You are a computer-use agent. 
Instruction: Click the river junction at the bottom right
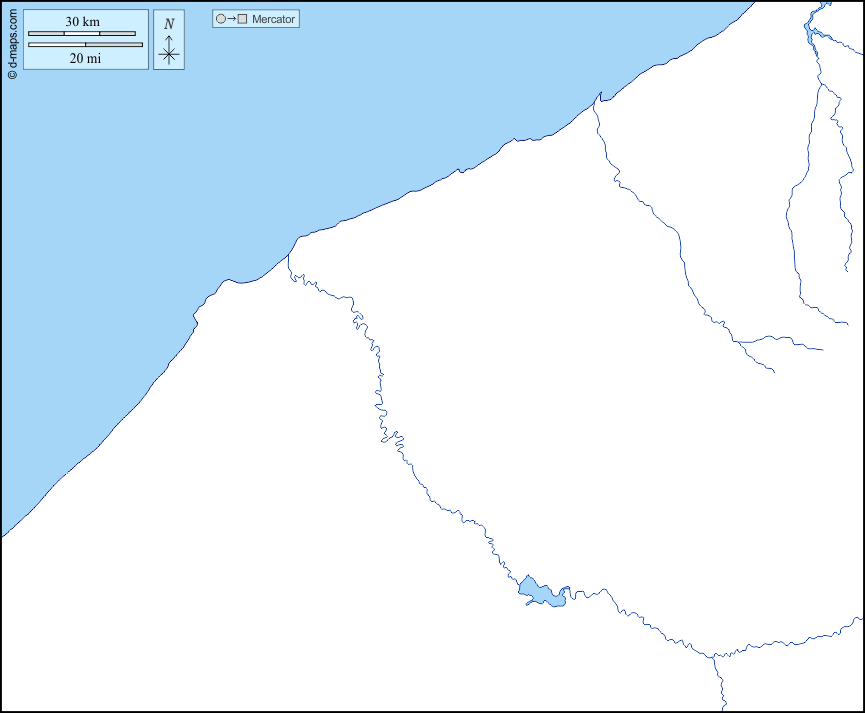tap(715, 657)
